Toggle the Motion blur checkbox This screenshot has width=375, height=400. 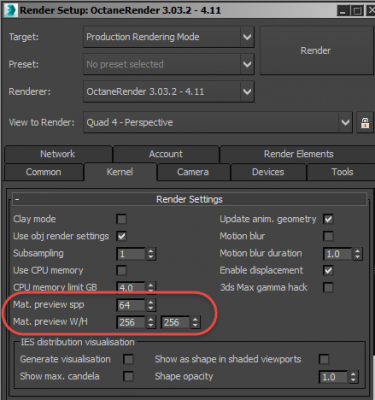click(328, 236)
